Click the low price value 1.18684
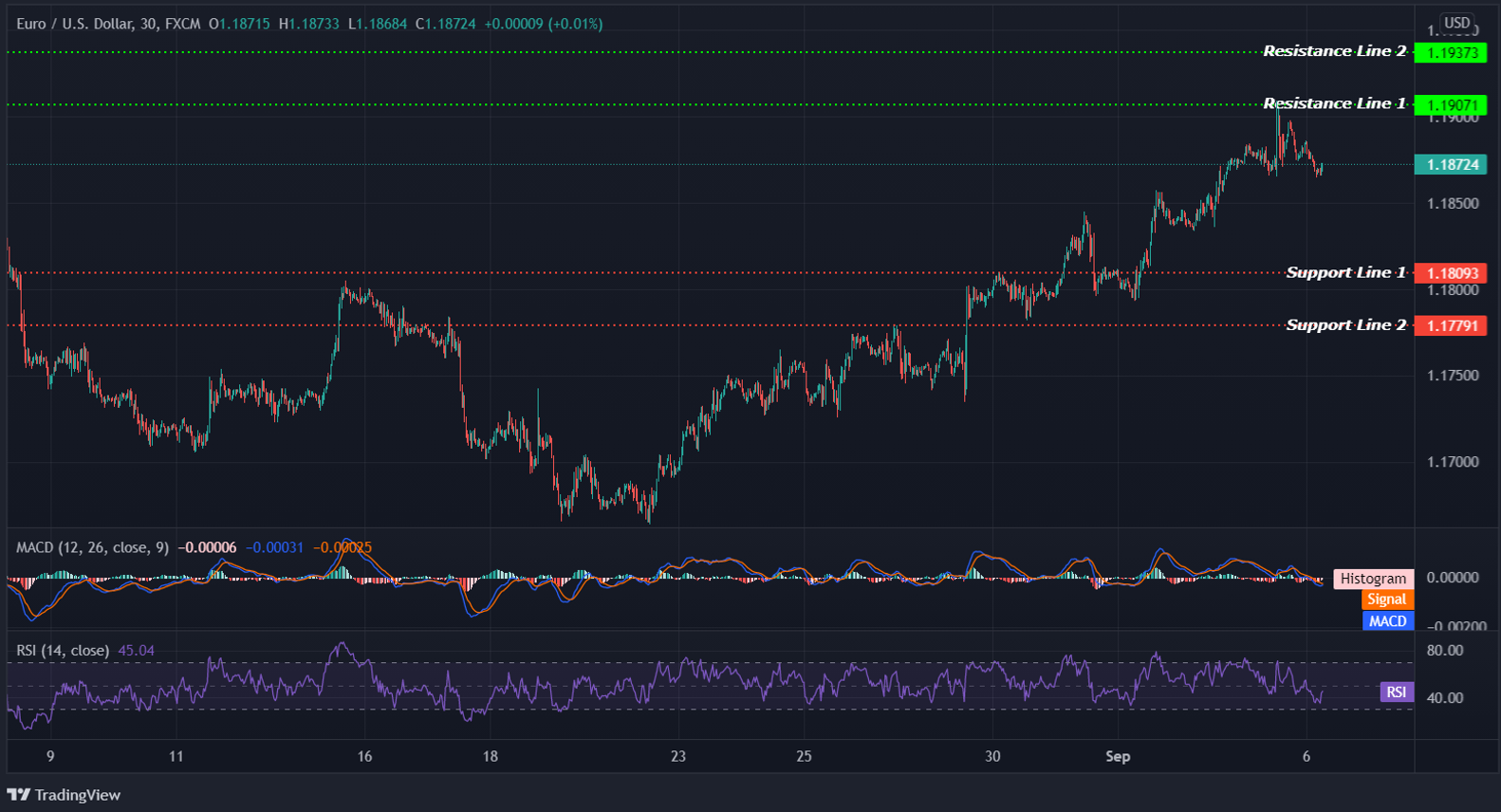Screen dimensions: 1501x812 coord(381,24)
